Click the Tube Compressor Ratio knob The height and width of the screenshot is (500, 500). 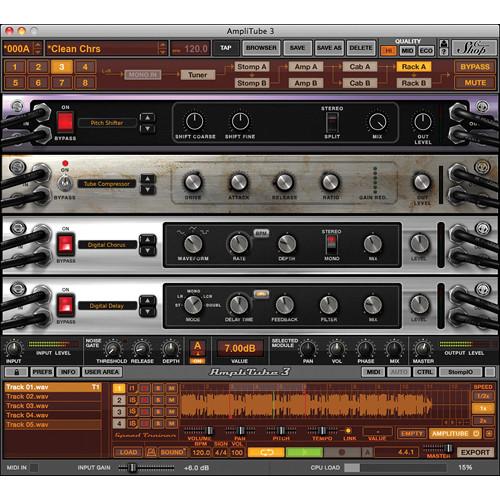330,182
